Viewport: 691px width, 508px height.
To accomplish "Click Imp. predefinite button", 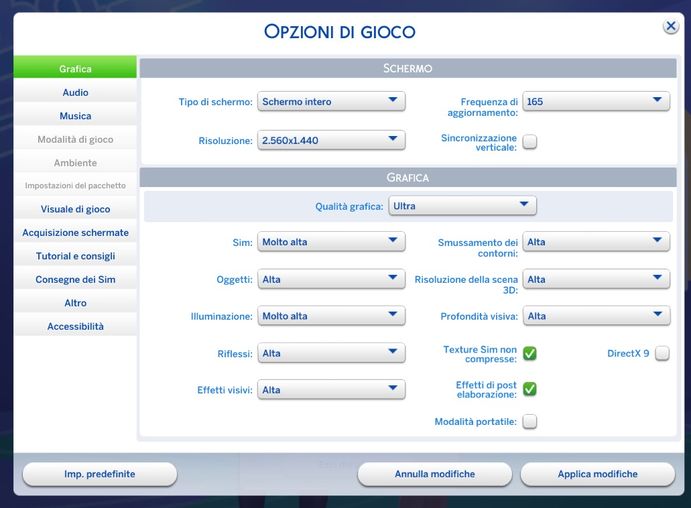I will tap(99, 474).
